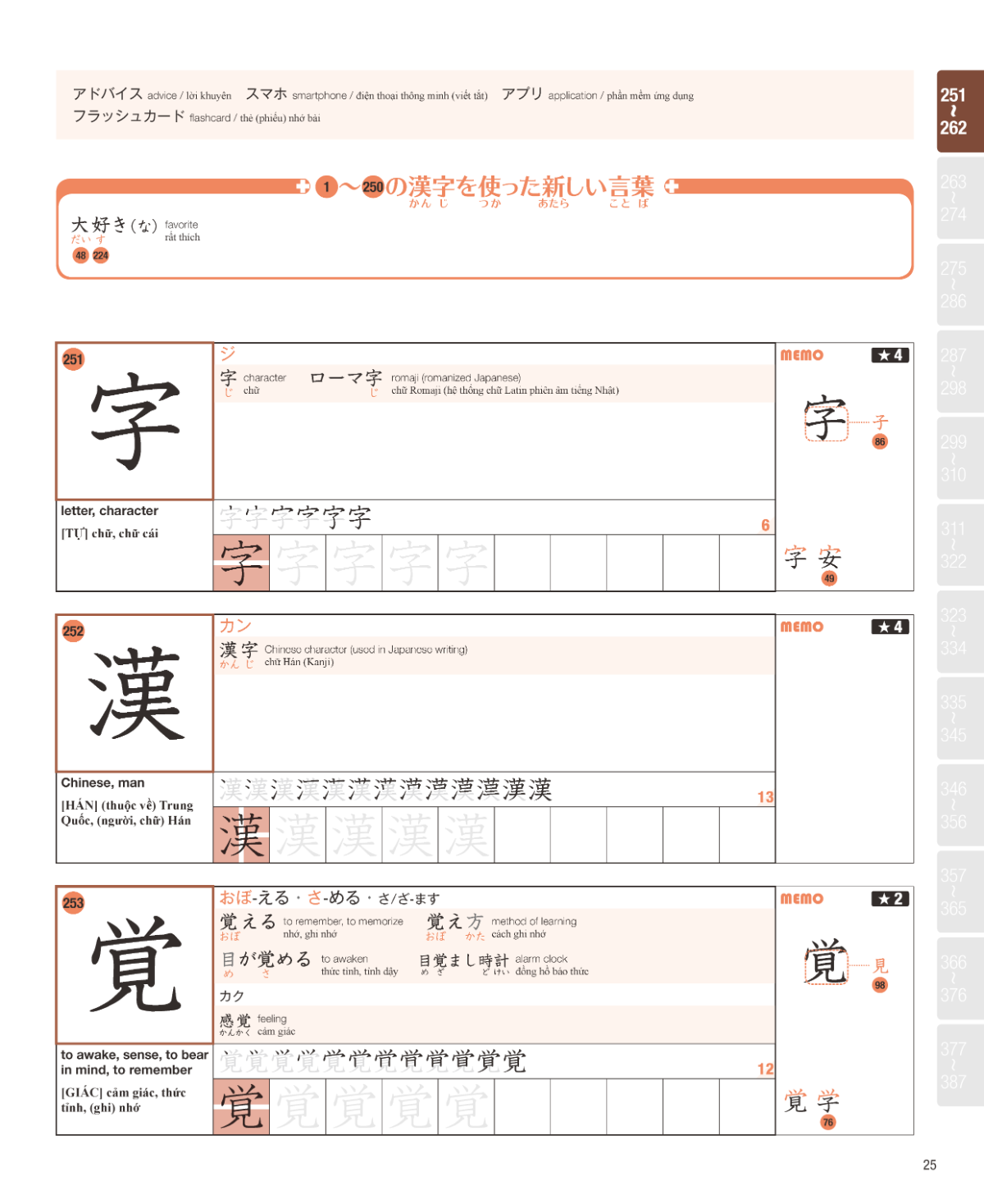Click the meaning 'letter, character'

pos(110,511)
